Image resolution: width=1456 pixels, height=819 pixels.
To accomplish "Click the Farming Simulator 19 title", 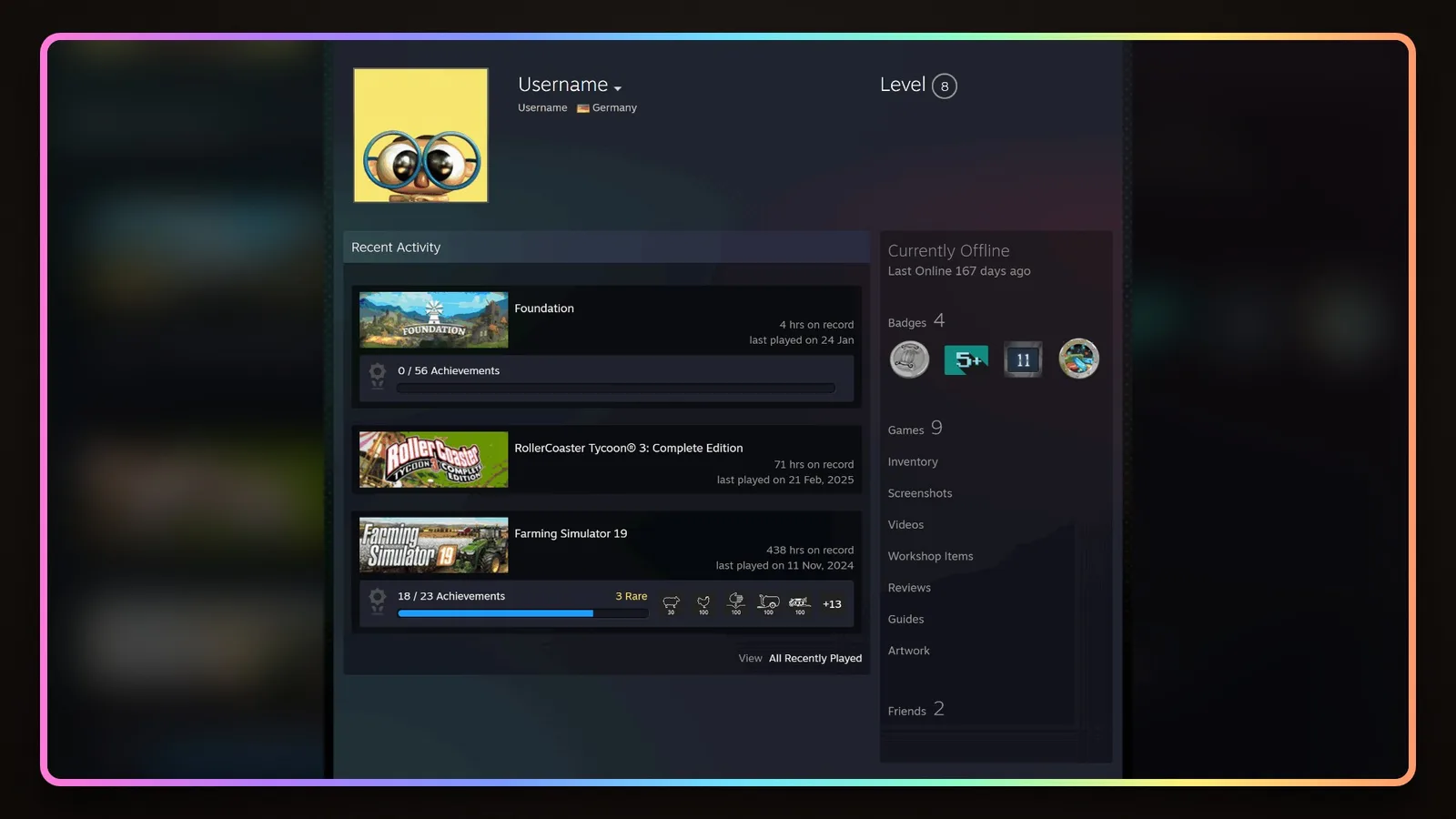I will click(x=571, y=533).
